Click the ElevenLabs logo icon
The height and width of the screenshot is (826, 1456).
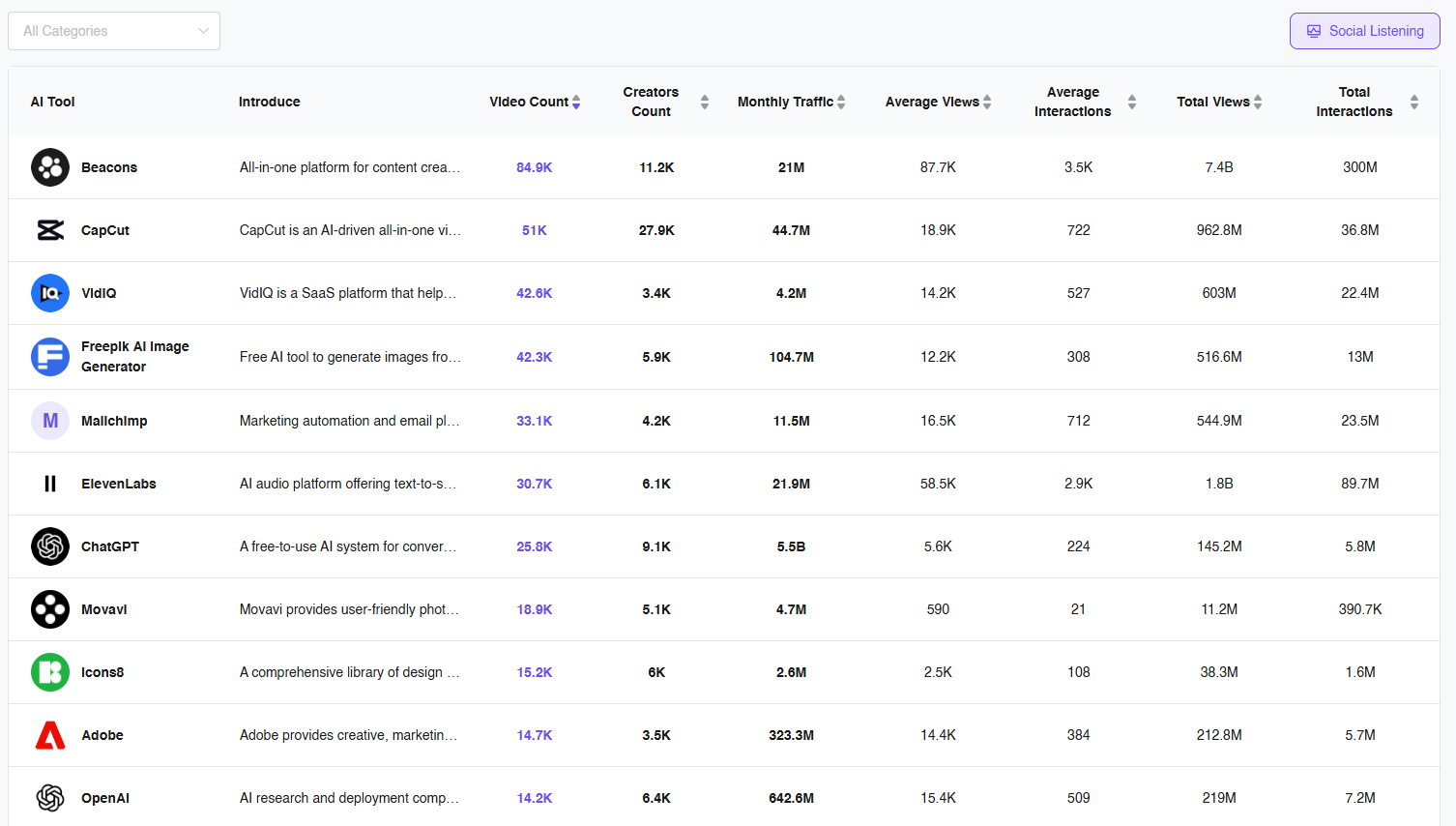(x=50, y=484)
